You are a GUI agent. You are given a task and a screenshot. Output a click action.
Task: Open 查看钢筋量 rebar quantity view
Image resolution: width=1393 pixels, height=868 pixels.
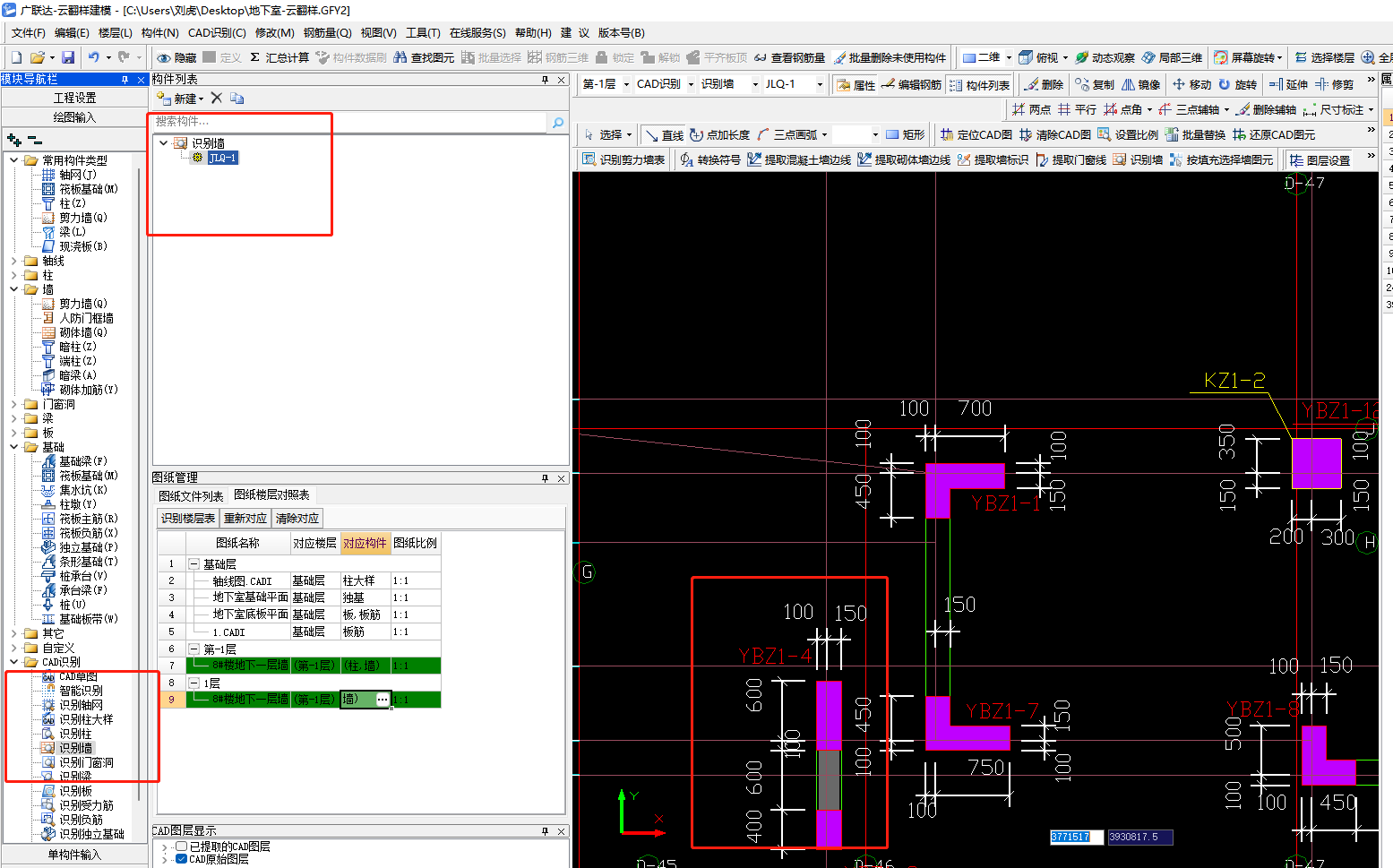[789, 57]
